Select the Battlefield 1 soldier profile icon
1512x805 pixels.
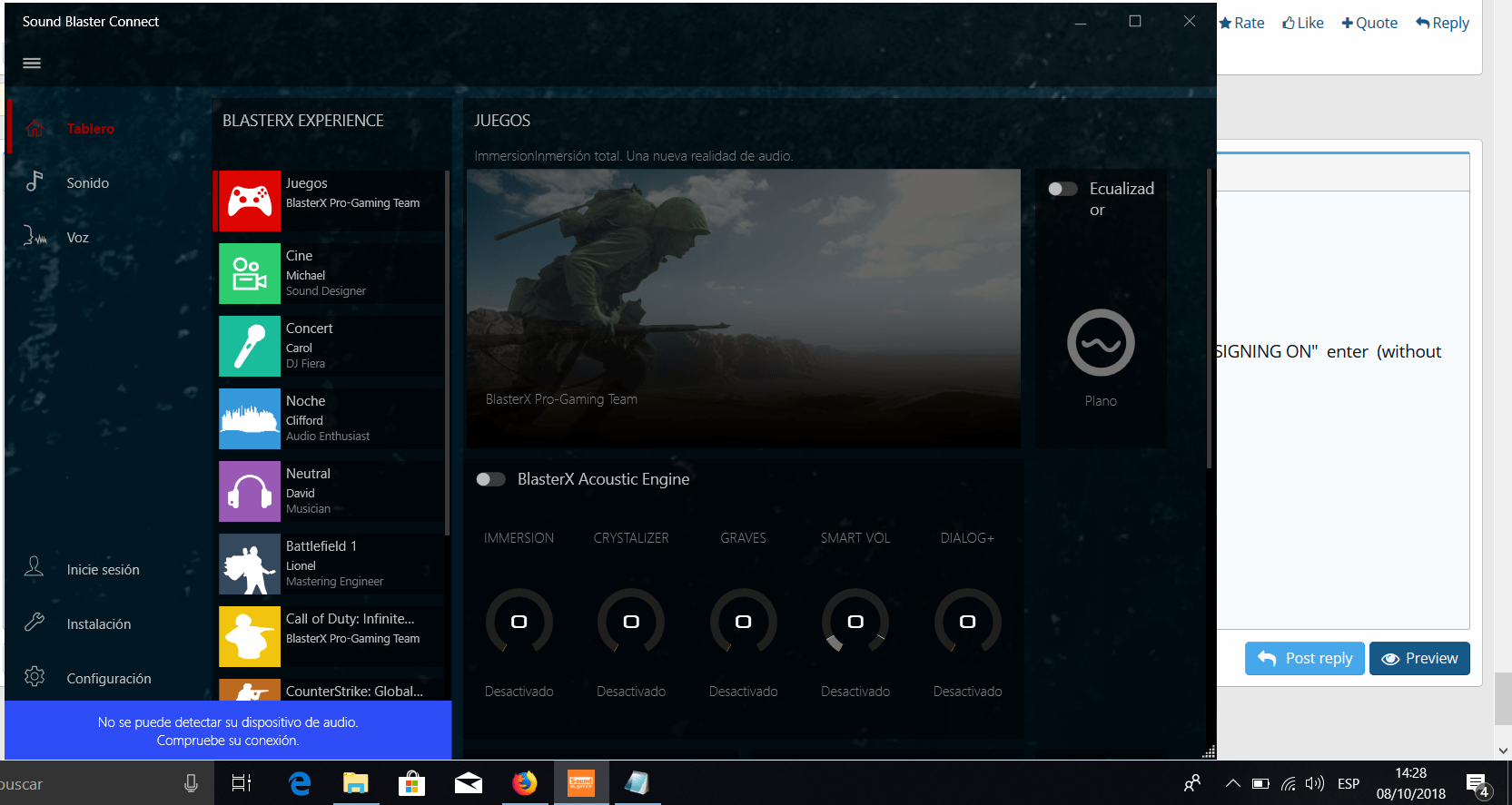pyautogui.click(x=250, y=564)
